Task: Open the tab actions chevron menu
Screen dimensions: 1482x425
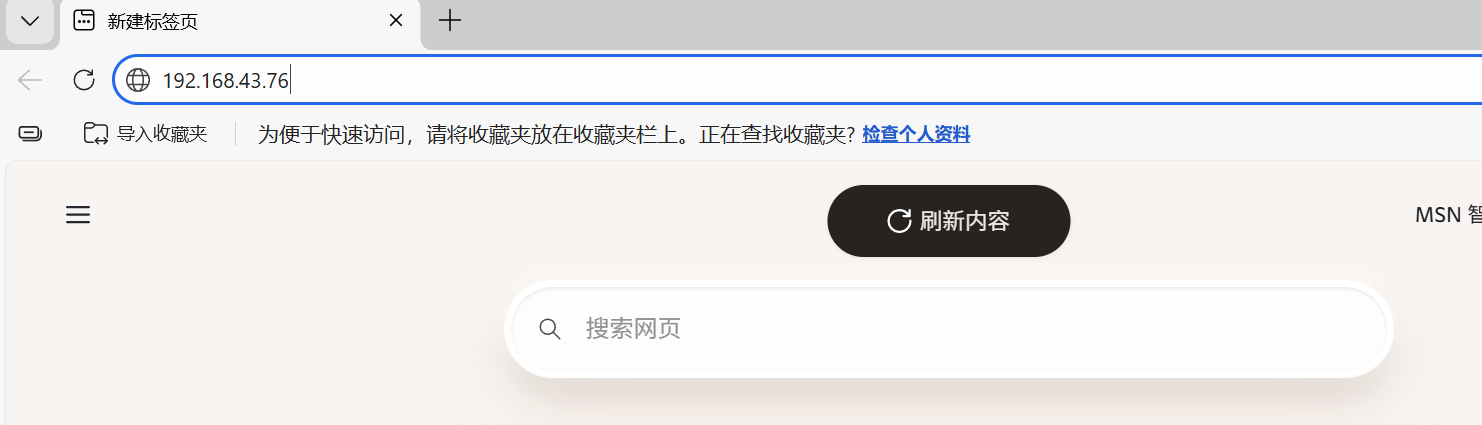Action: click(x=30, y=21)
